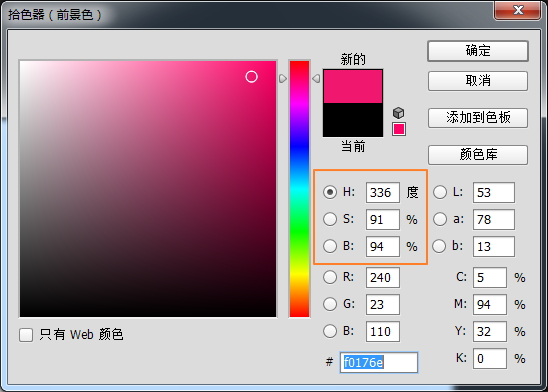Click the 取消 button
The width and height of the screenshot is (548, 392).
478,81
